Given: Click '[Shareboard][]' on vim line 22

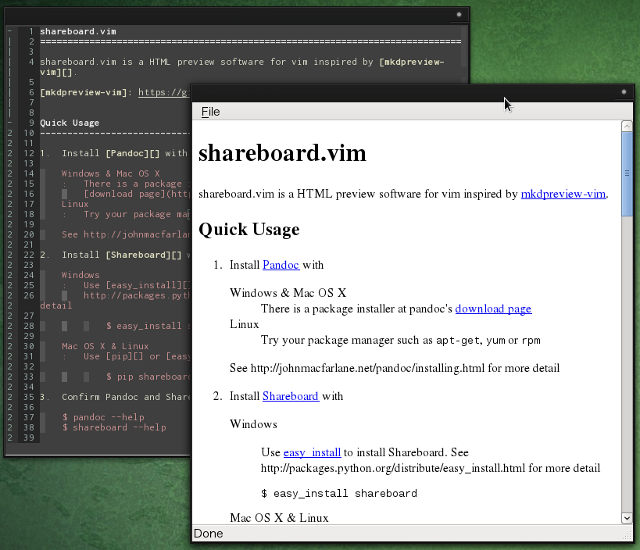Looking at the screenshot, I should [144, 255].
